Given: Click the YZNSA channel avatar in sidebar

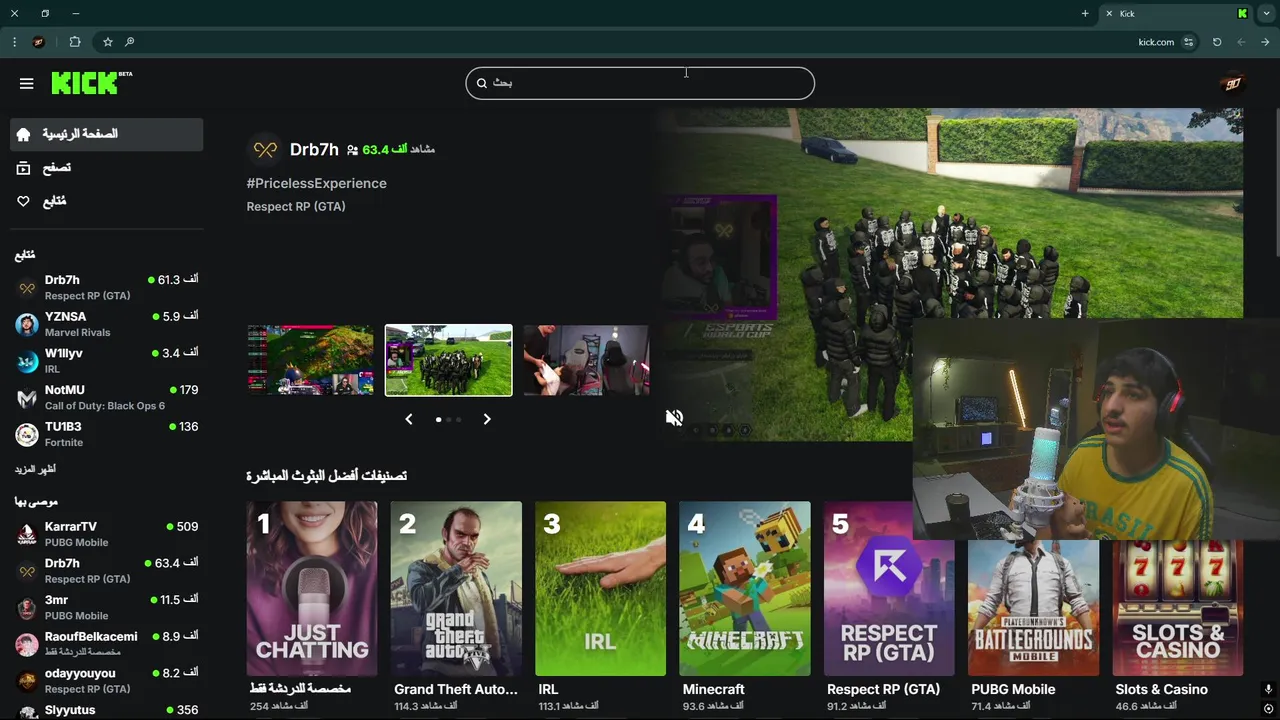Looking at the screenshot, I should tap(27, 324).
